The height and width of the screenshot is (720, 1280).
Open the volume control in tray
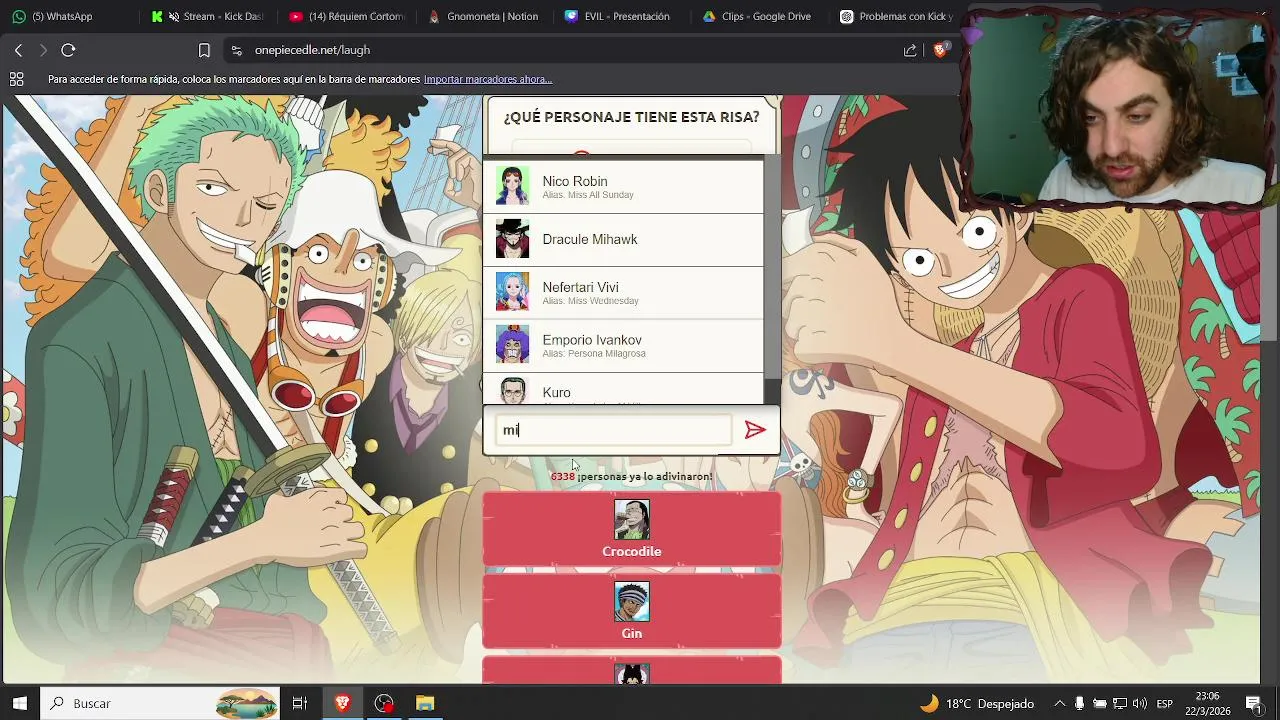[1140, 703]
